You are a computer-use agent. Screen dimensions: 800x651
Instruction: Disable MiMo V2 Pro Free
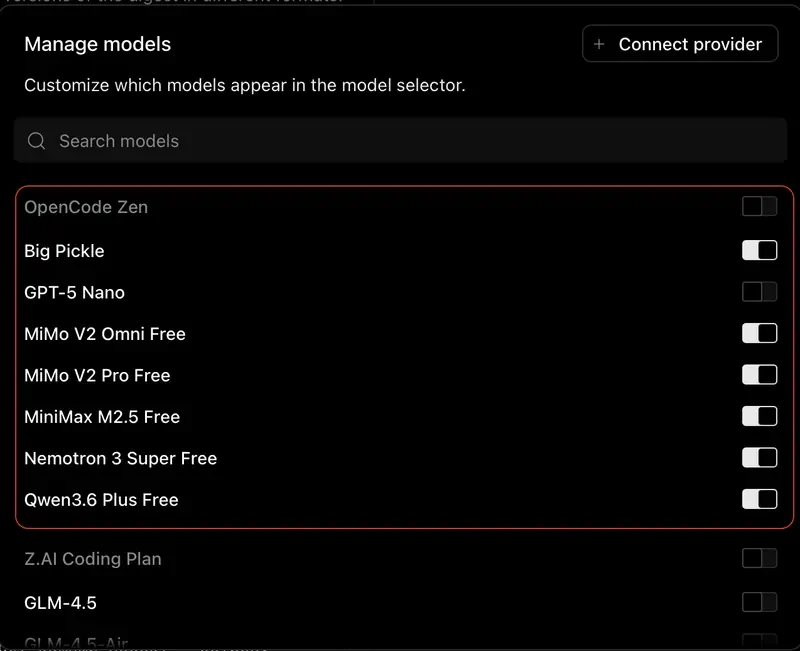759,375
